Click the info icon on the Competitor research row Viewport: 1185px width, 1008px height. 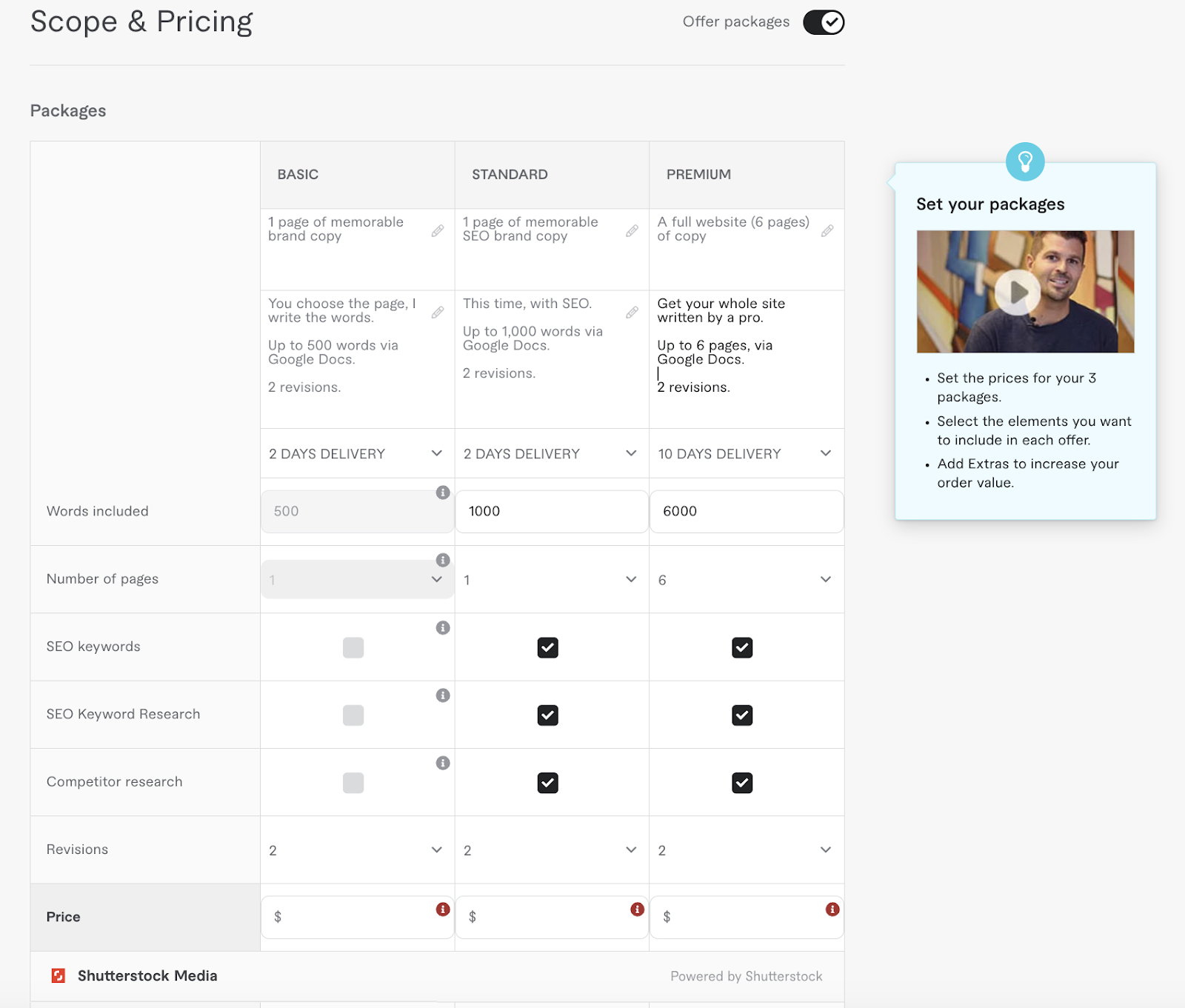pos(443,763)
